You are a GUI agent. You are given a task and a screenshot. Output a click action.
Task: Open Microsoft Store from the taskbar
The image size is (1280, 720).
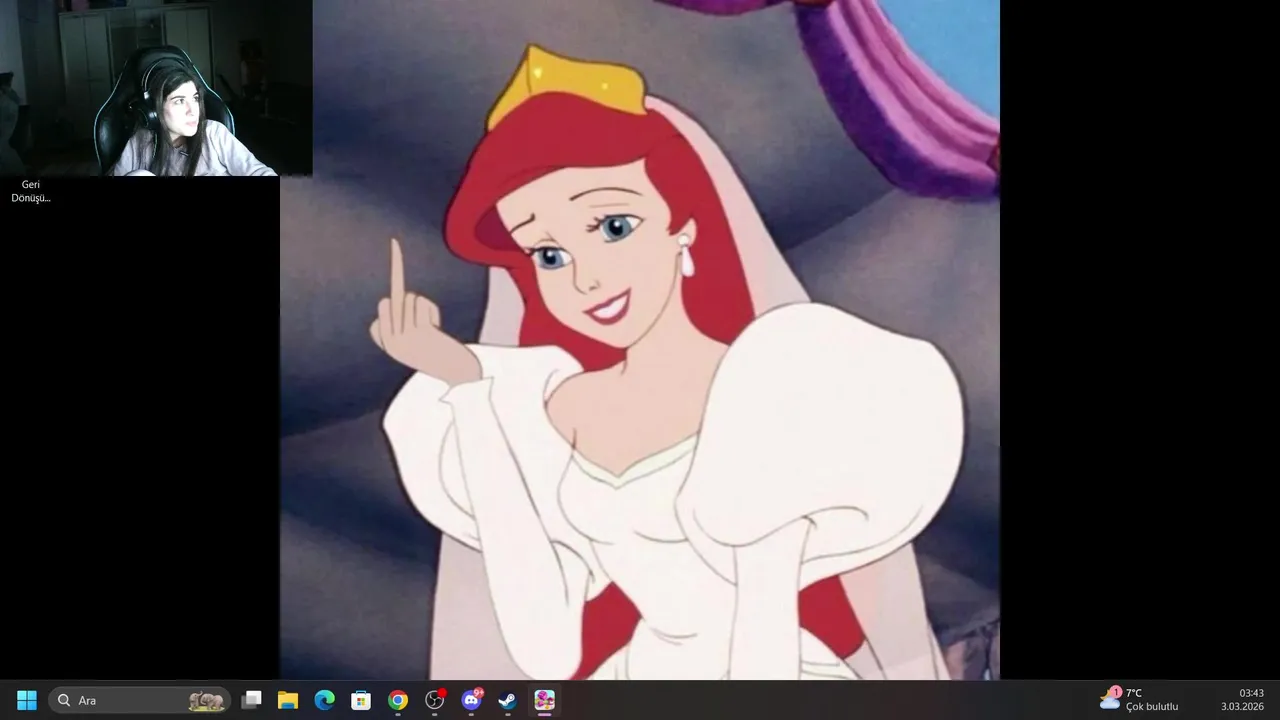361,700
